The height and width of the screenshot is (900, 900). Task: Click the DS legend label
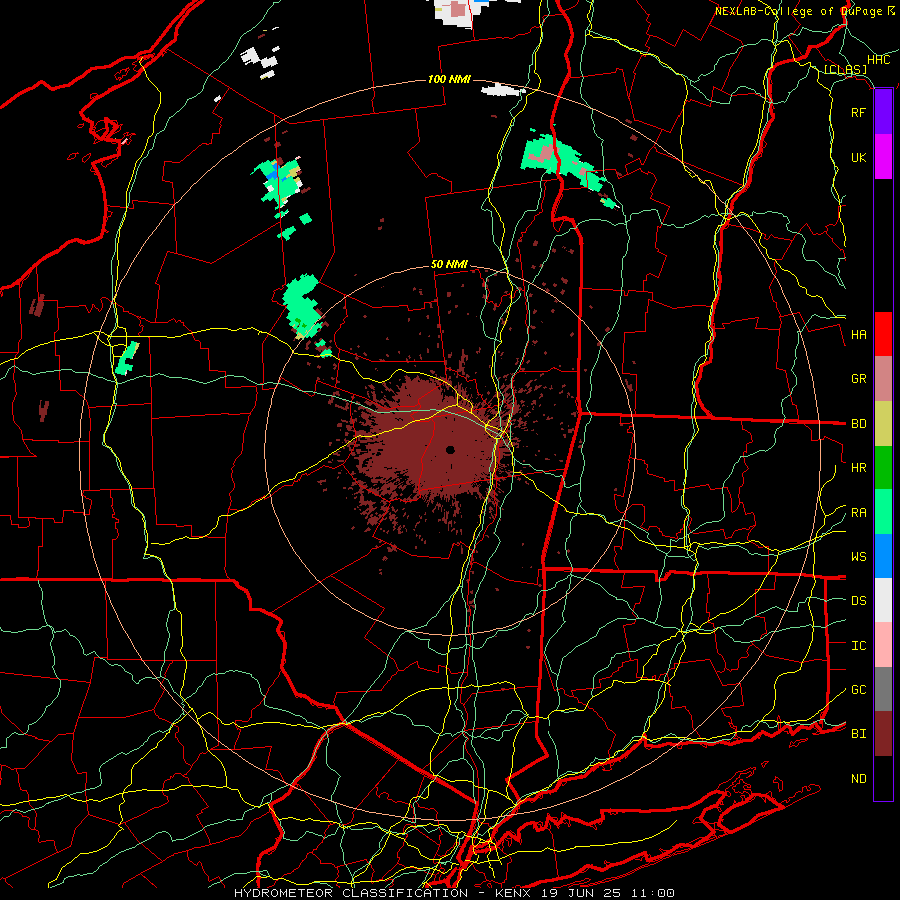coord(858,601)
